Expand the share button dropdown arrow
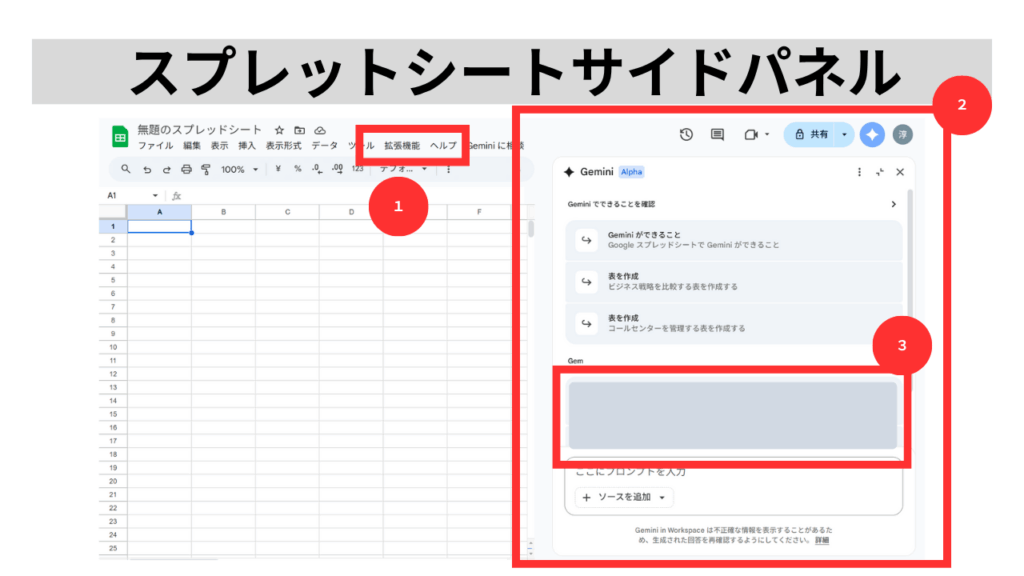This screenshot has width=1024, height=576. tap(844, 134)
